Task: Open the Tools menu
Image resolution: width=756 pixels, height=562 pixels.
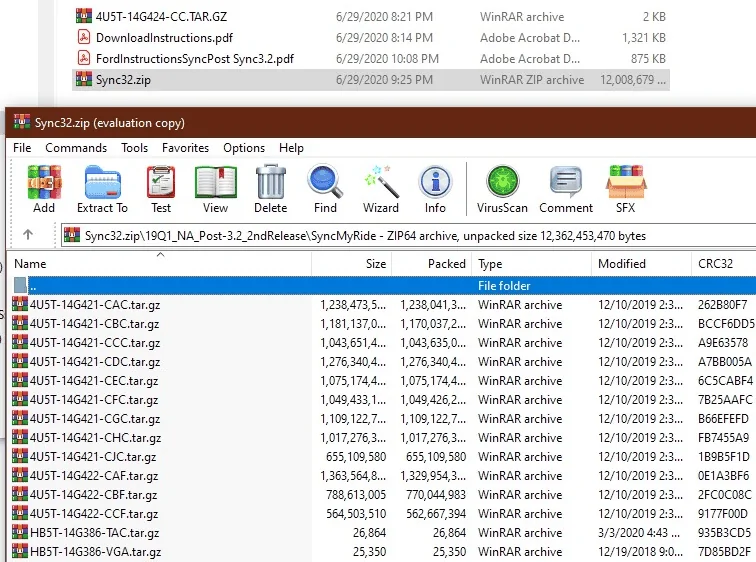Action: coord(135,147)
